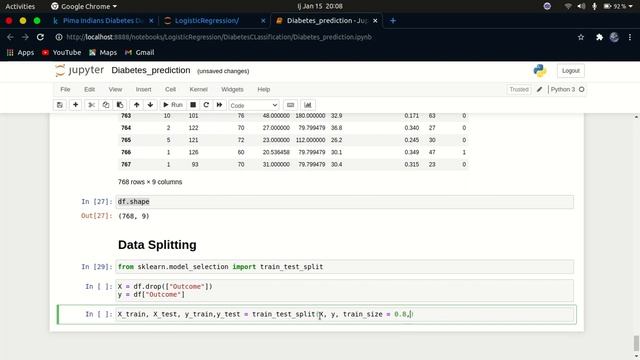Open Chrome three-dot menu
640x360 pixels.
coord(630,37)
